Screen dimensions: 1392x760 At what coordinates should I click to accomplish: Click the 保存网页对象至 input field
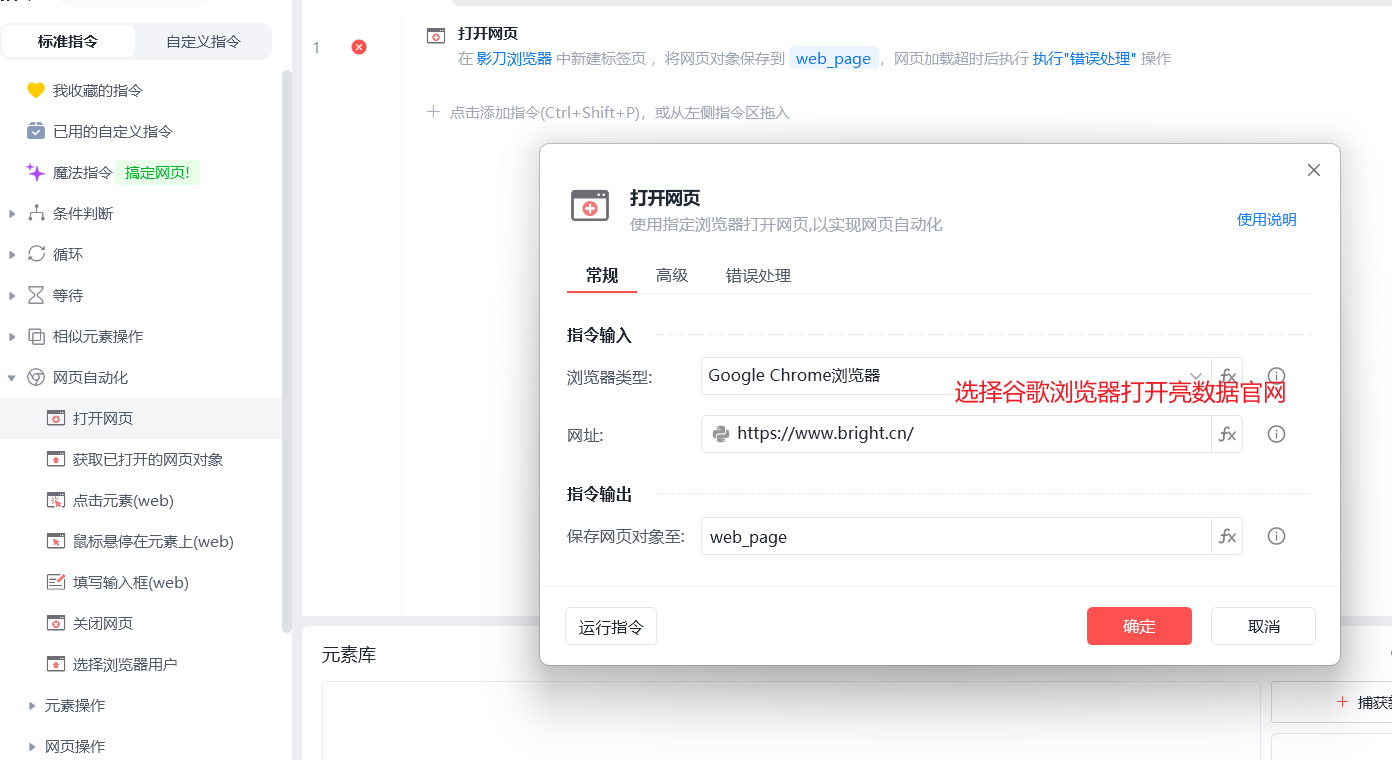tap(956, 536)
